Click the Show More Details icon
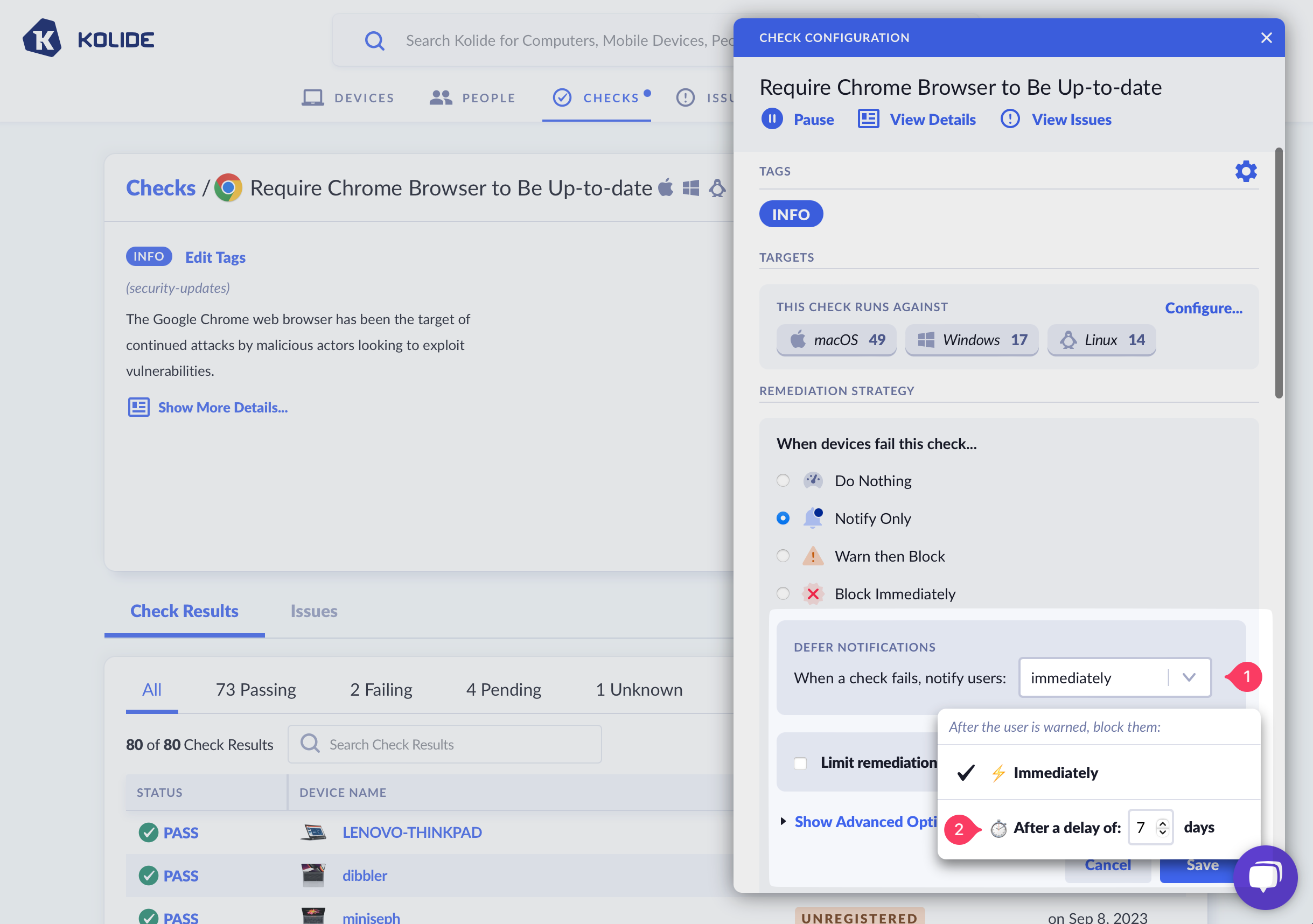The height and width of the screenshot is (924, 1313). [138, 407]
